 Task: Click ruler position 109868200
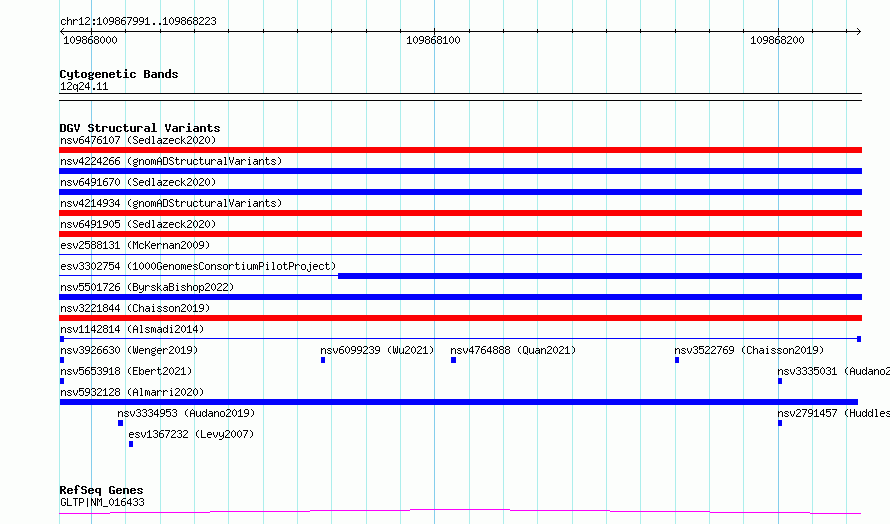click(x=777, y=40)
